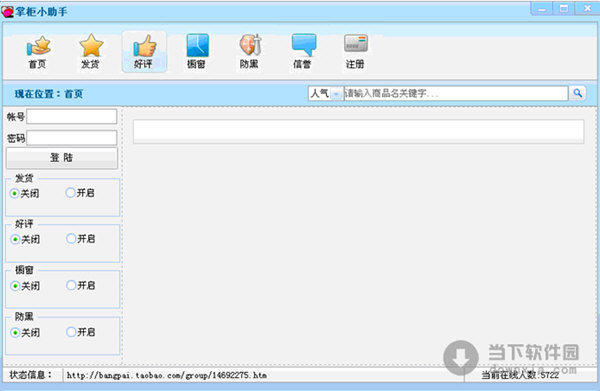The width and height of the screenshot is (600, 391).
Task: Open the 橱窗 showcase toolbar icon
Action: (x=197, y=52)
